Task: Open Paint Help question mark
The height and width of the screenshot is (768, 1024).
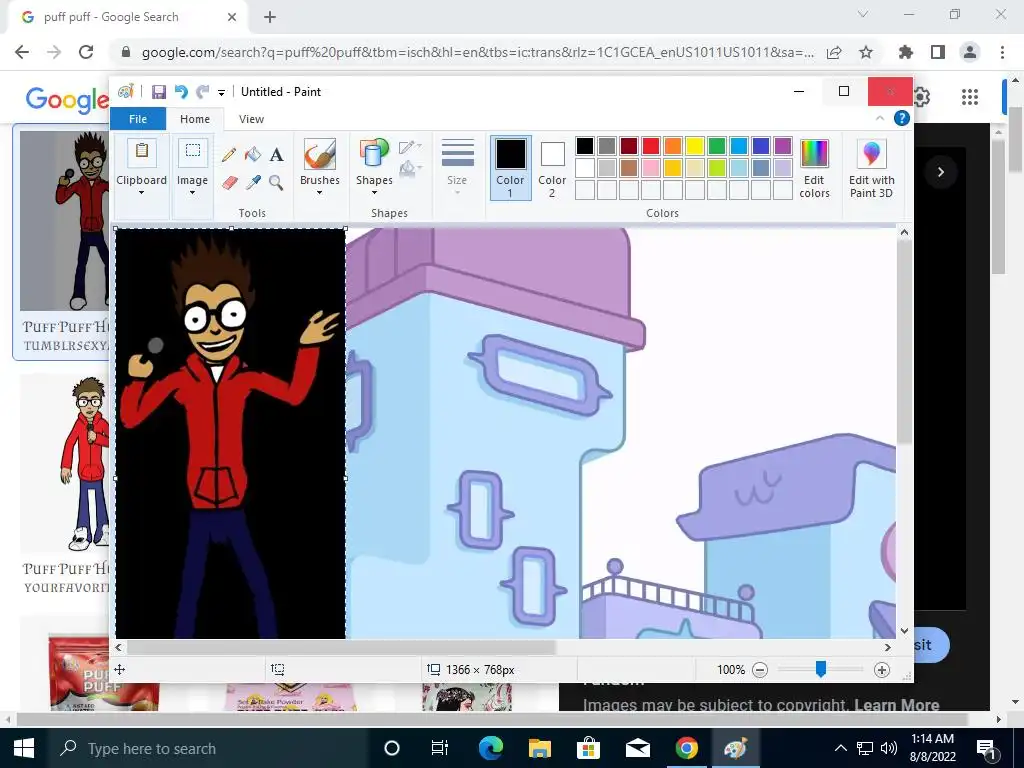Action: (x=902, y=118)
